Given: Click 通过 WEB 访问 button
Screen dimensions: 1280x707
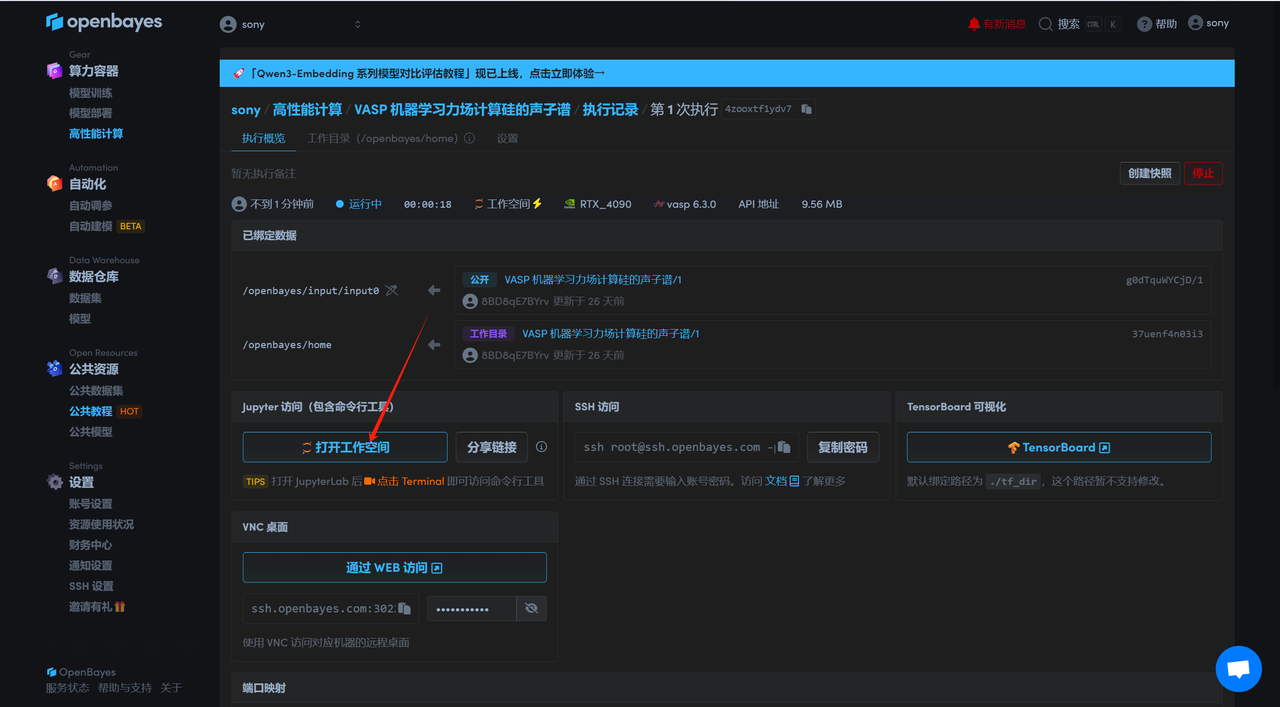Looking at the screenshot, I should point(395,567).
